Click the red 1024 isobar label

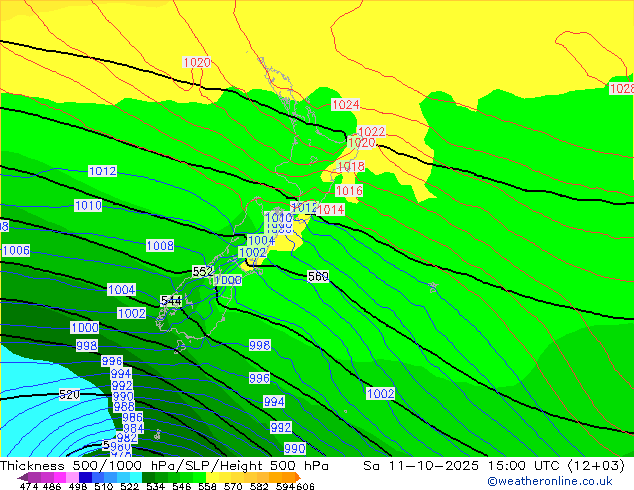point(345,105)
